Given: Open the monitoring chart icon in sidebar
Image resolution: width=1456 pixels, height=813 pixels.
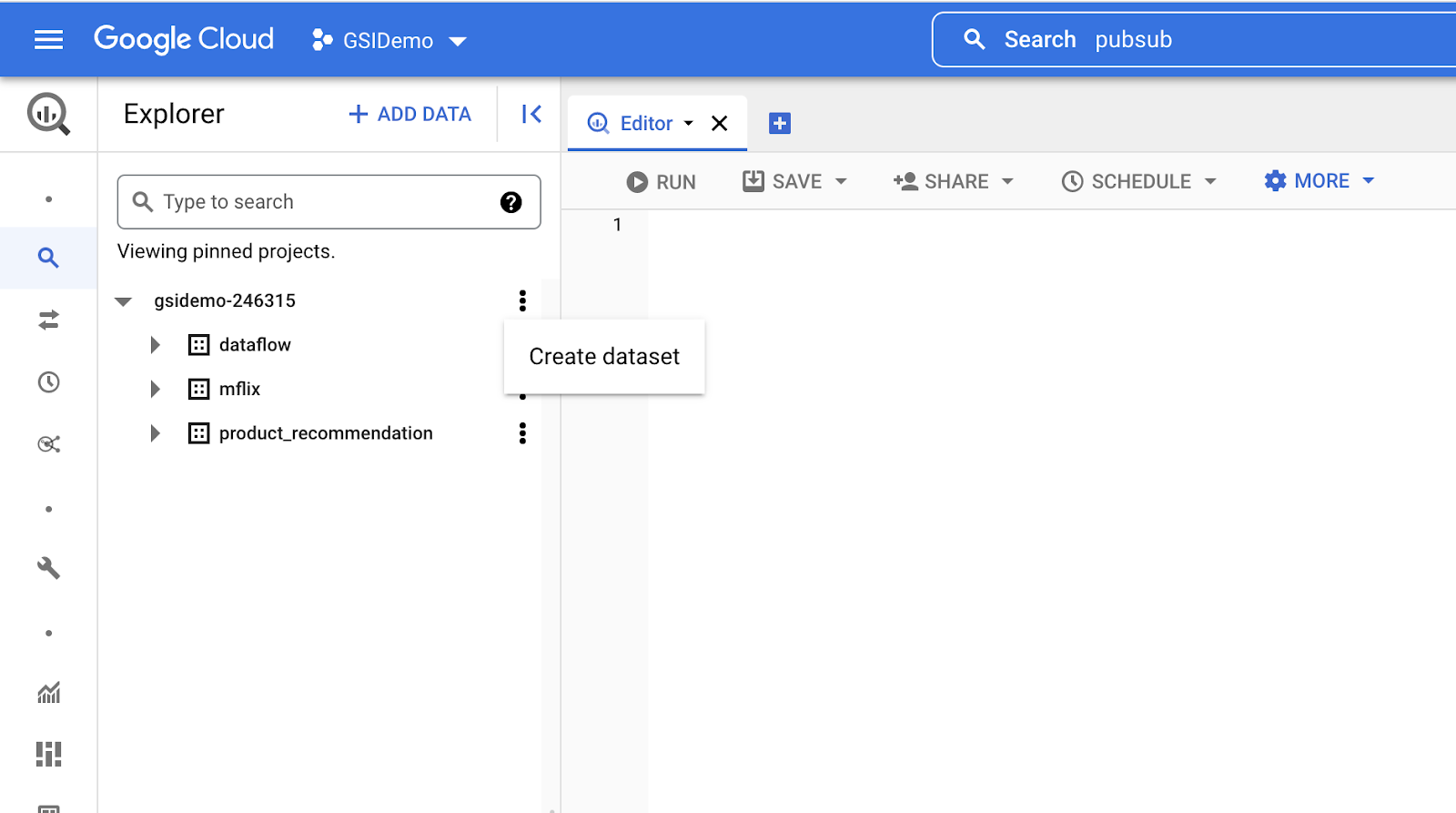Looking at the screenshot, I should pos(48,693).
